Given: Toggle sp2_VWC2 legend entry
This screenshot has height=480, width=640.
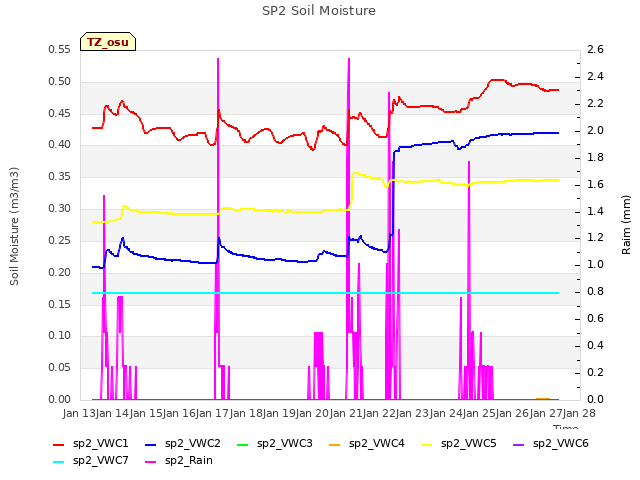Looking at the screenshot, I should pos(183,444).
